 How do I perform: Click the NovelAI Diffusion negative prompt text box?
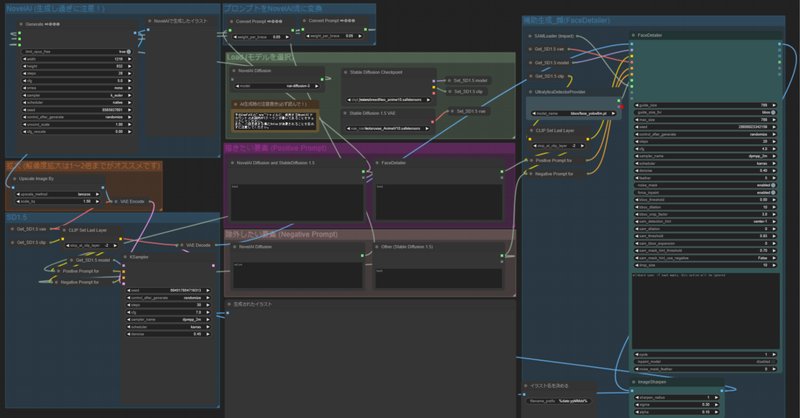coord(298,275)
